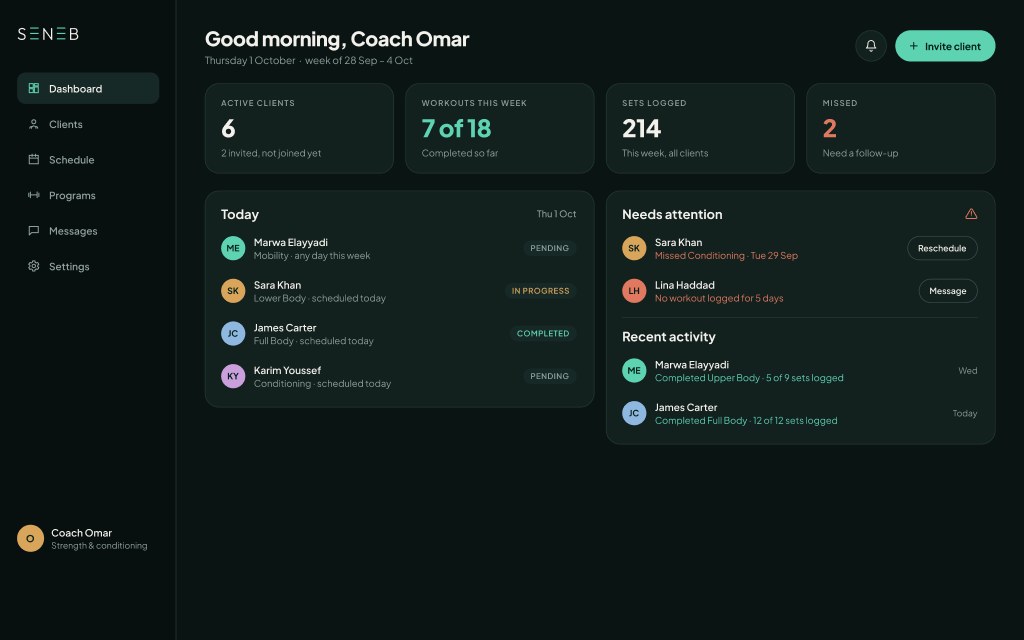Image resolution: width=1024 pixels, height=640 pixels.
Task: Click the Coach Omar name in sidebar footer
Action: pos(82,533)
